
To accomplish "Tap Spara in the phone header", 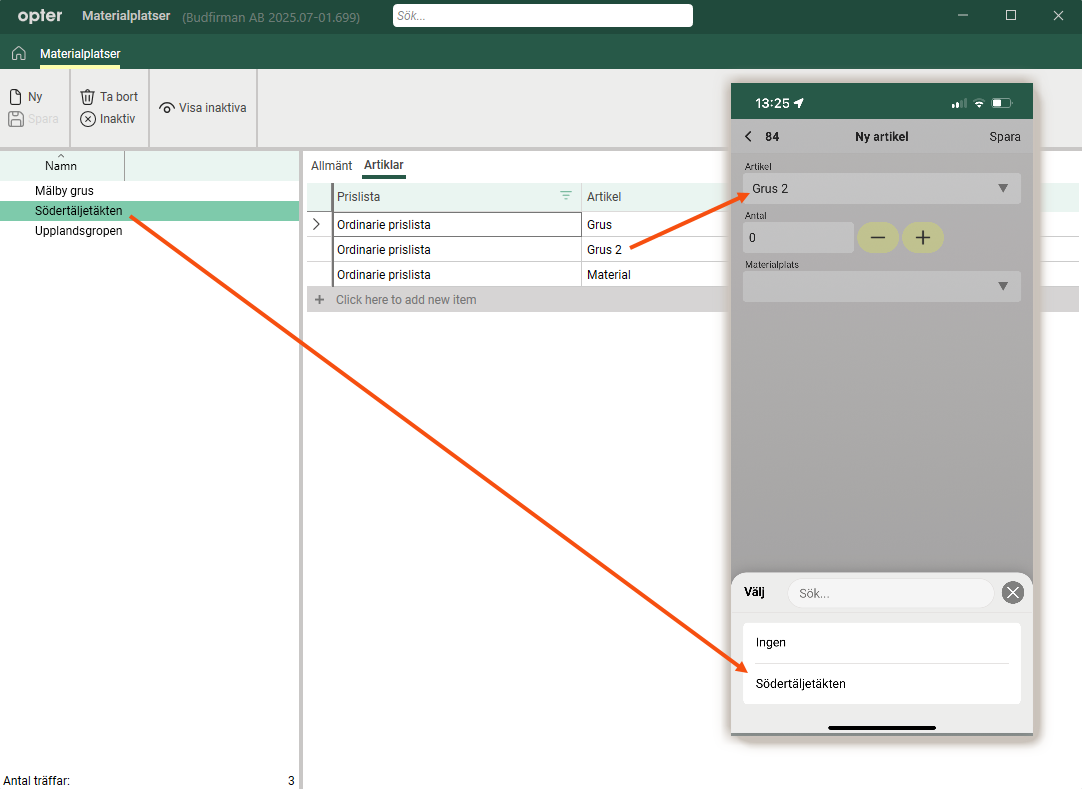I will [x=1004, y=137].
